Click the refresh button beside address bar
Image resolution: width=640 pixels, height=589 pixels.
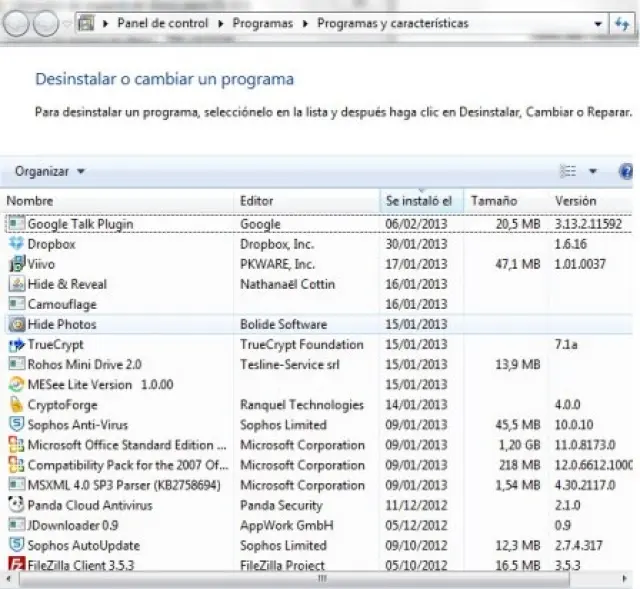click(x=622, y=23)
